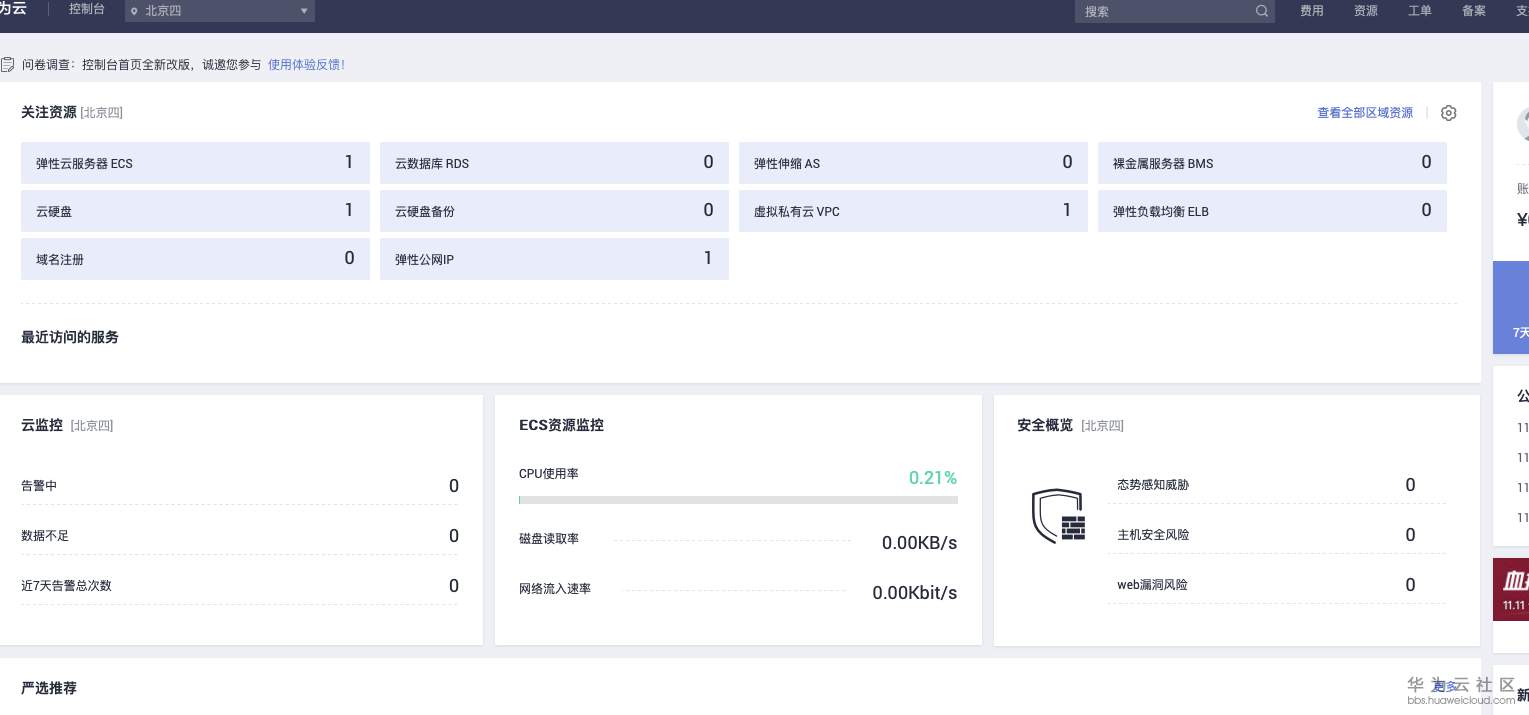
Task: Open the 云数据库 RDS resource tile
Action: [x=554, y=163]
